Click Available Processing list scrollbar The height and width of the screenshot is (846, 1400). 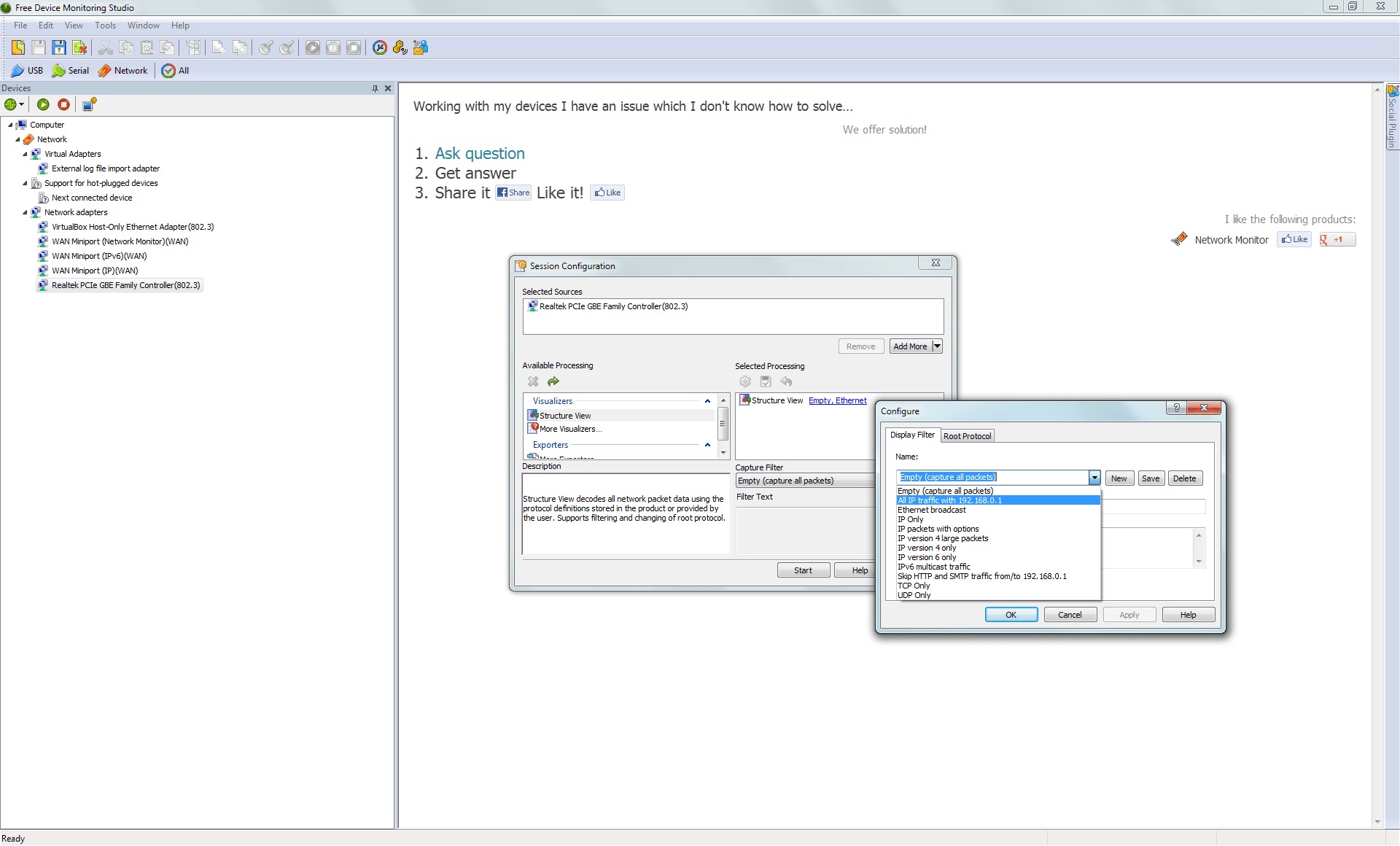723,423
